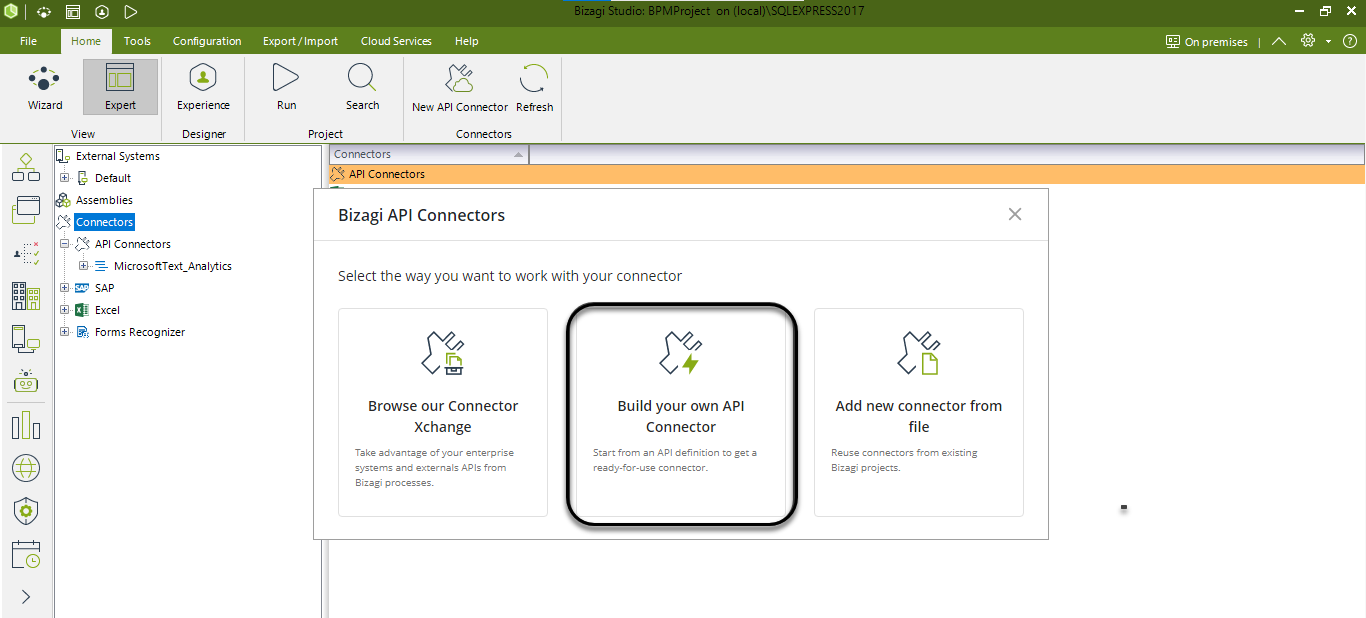Viewport: 1366px width, 618px height.
Task: Collapse the API Connectors tree node
Action: tap(64, 244)
